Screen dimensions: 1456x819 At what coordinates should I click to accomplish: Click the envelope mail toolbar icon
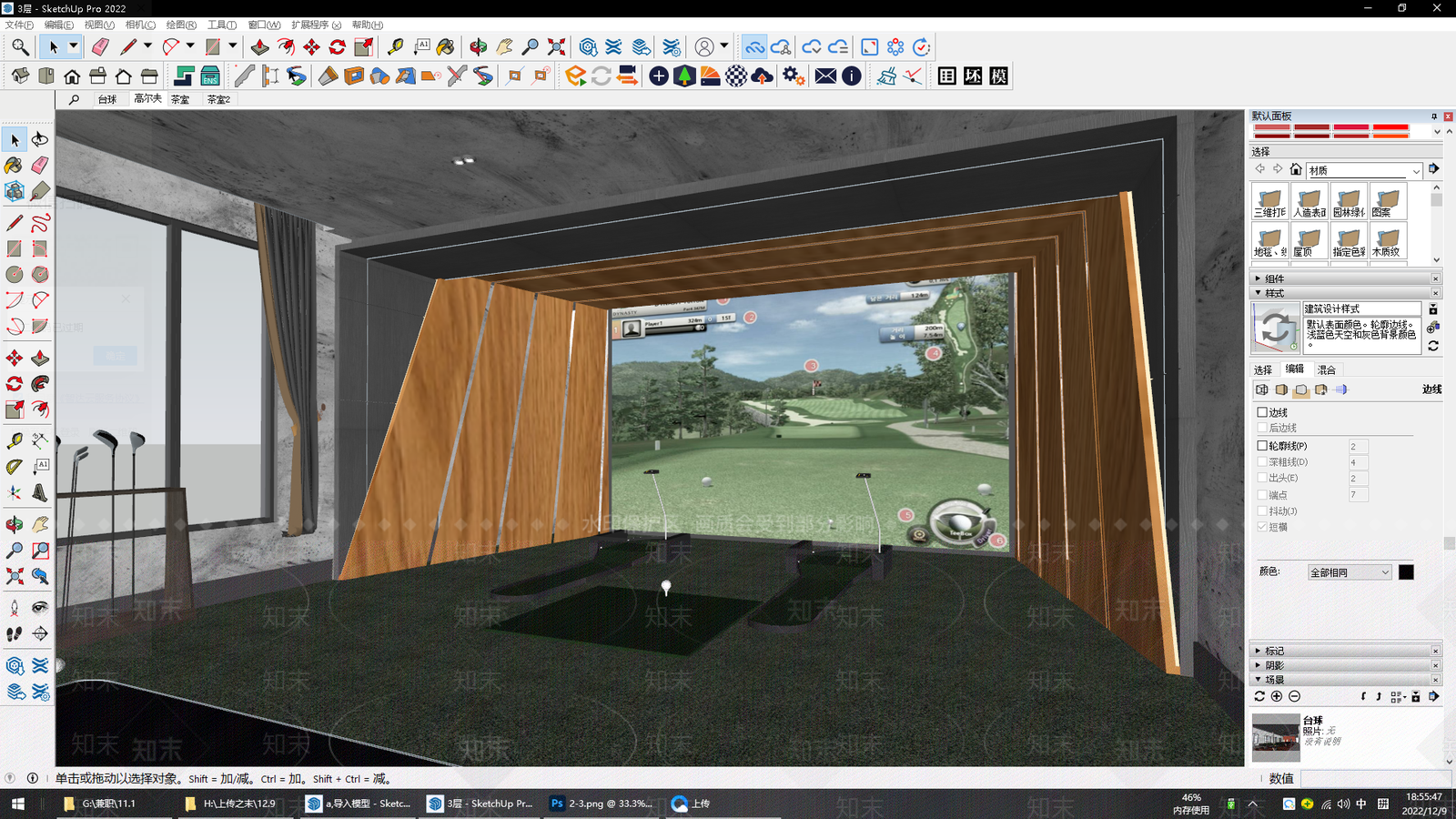[x=825, y=76]
